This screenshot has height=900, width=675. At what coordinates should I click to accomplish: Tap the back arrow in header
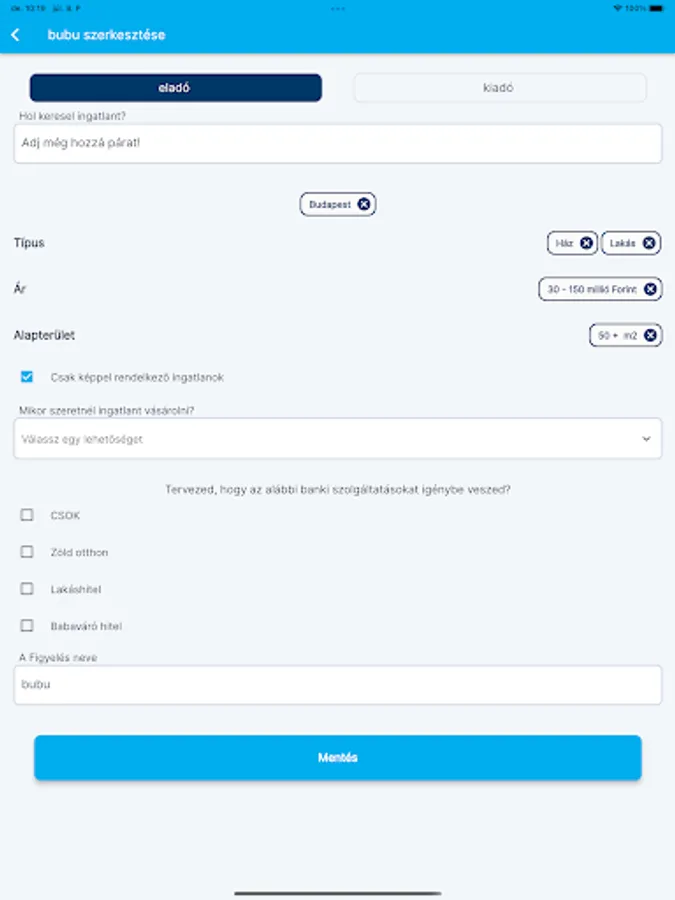[x=15, y=35]
